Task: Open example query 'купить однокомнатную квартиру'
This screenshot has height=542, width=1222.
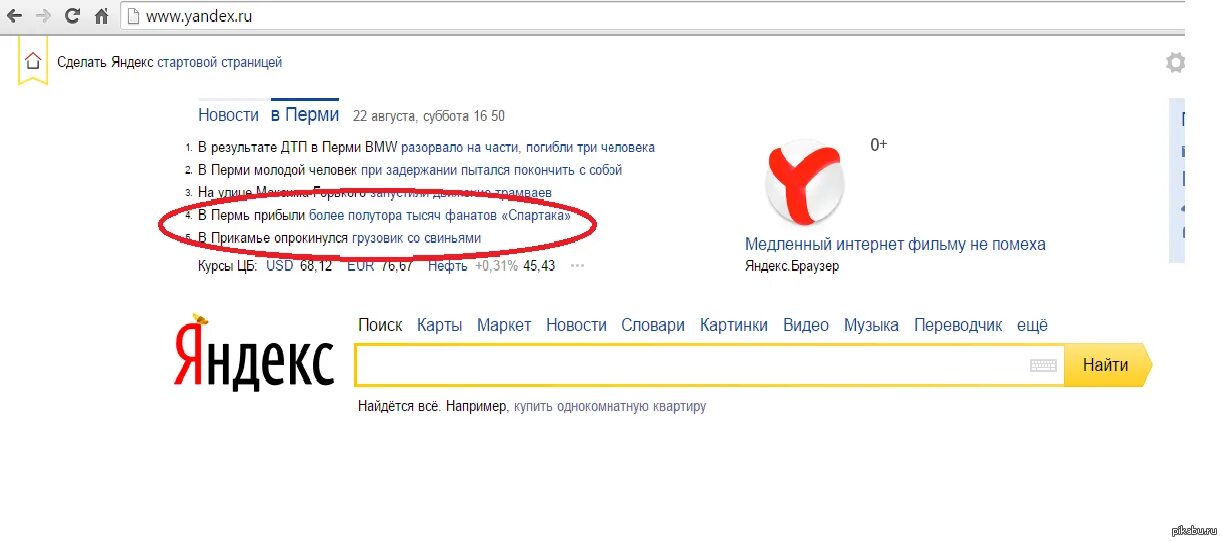Action: 610,407
